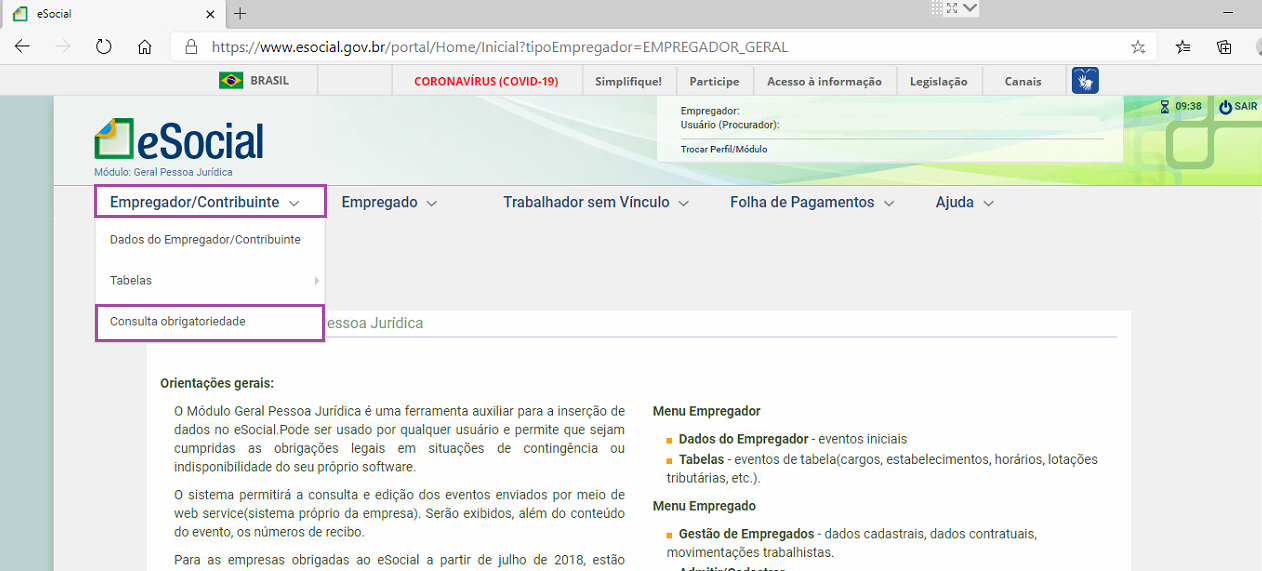This screenshot has height=571, width=1262.
Task: Open the Simplifique! link
Action: pyautogui.click(x=628, y=81)
